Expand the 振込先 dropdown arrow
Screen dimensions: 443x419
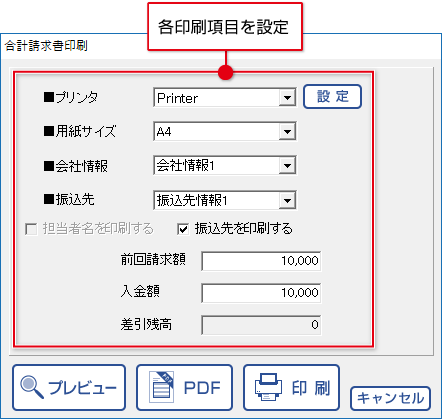287,200
